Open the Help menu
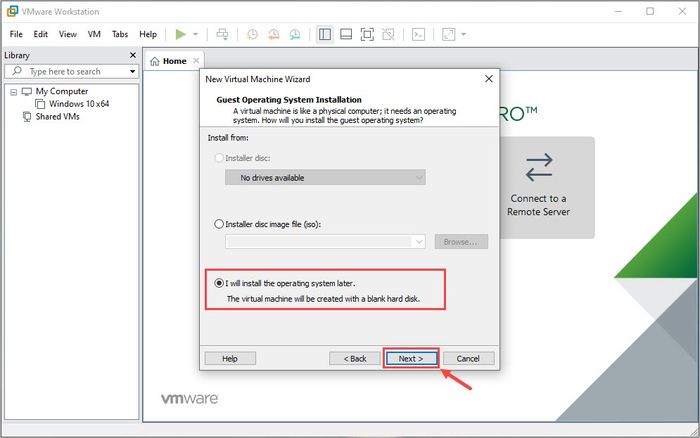This screenshot has height=438, width=700. [148, 34]
